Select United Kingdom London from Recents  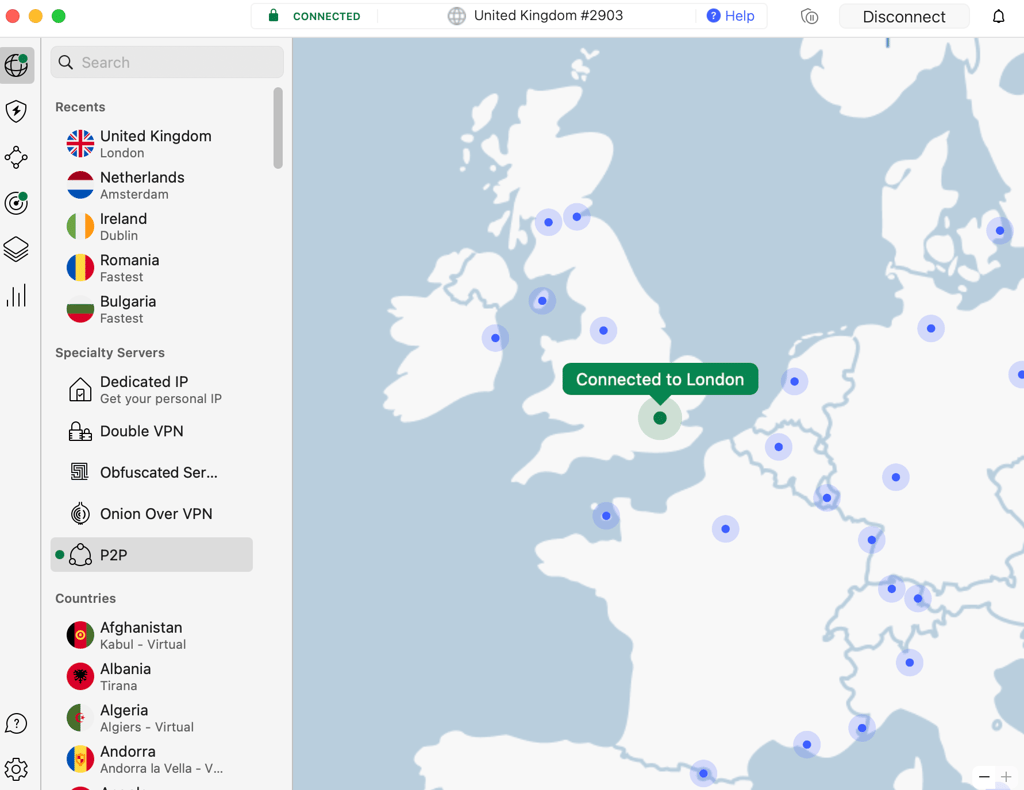click(152, 144)
